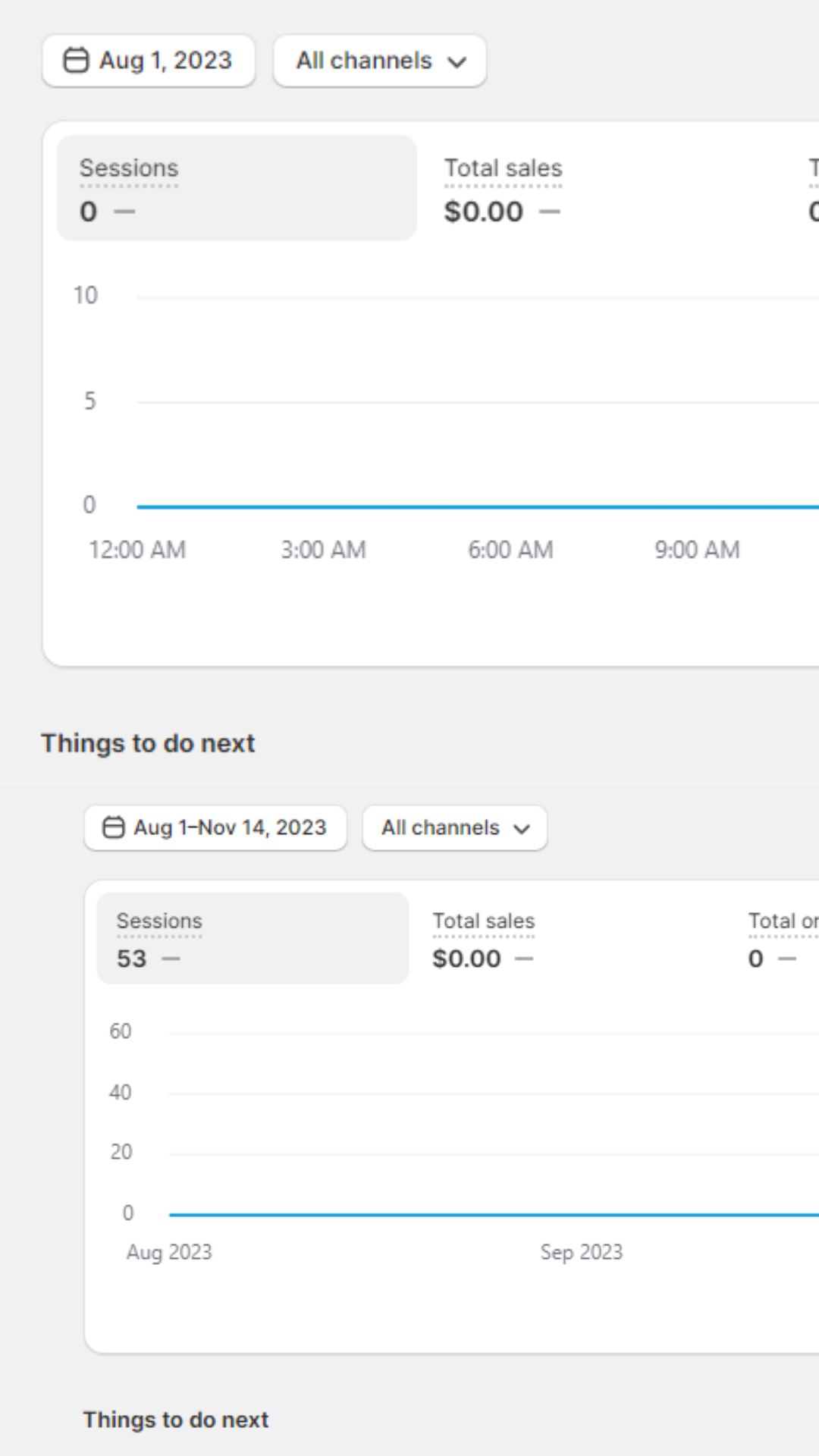The width and height of the screenshot is (819, 1456).
Task: Select the Sessions metric card showing 0
Action: tap(237, 188)
